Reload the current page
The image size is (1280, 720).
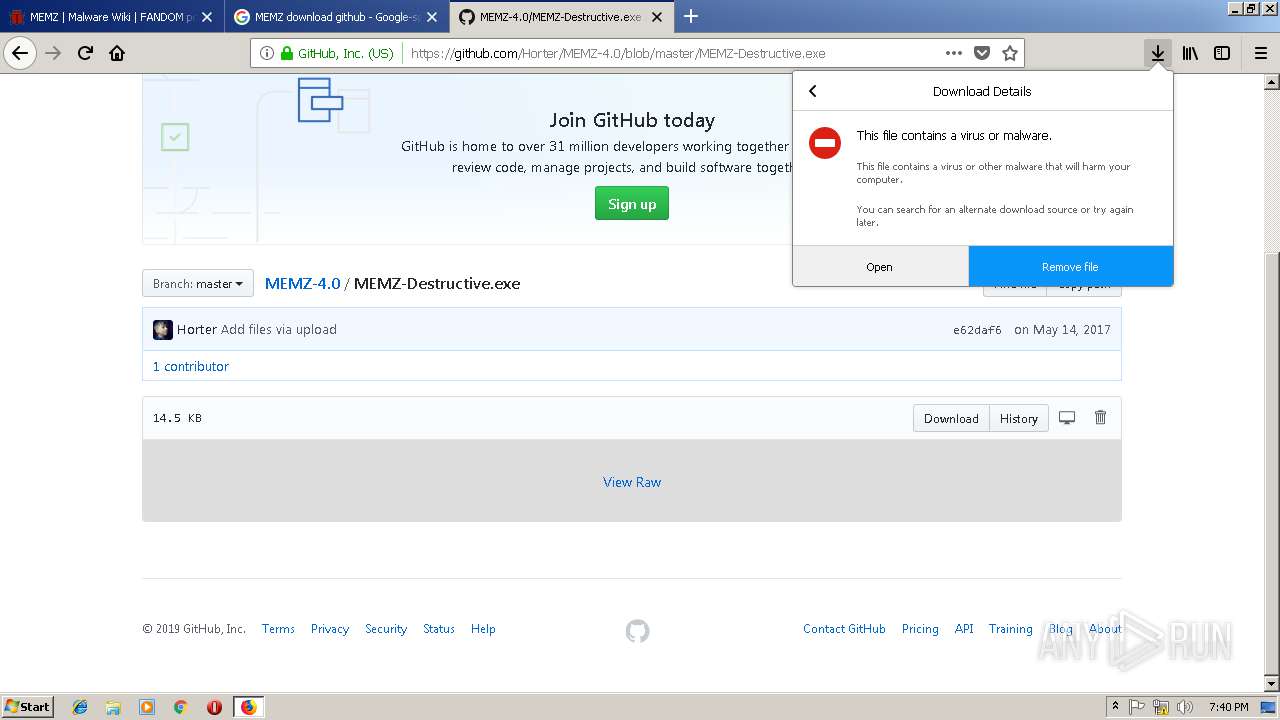85,53
